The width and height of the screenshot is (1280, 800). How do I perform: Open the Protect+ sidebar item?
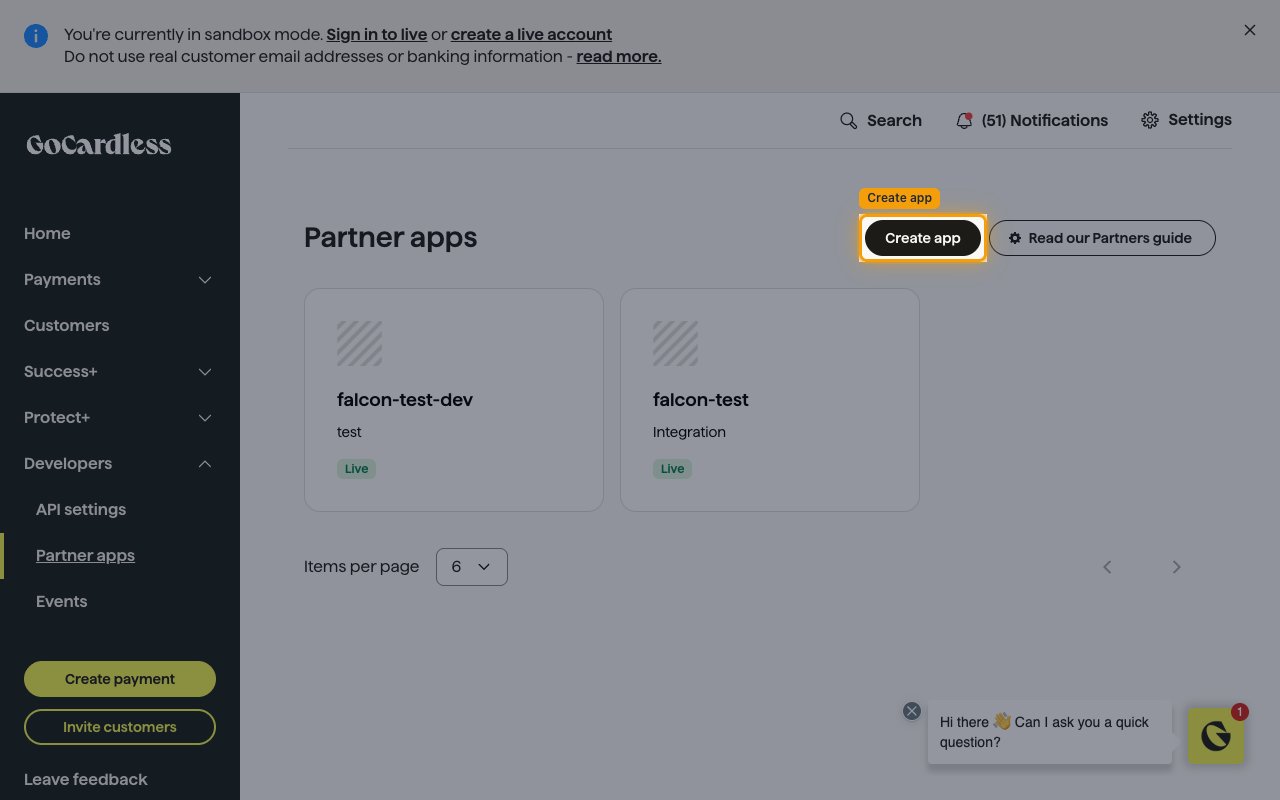pos(57,417)
